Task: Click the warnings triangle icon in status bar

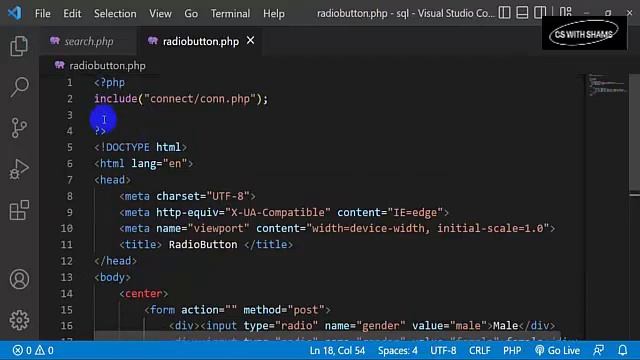Action: point(40,350)
